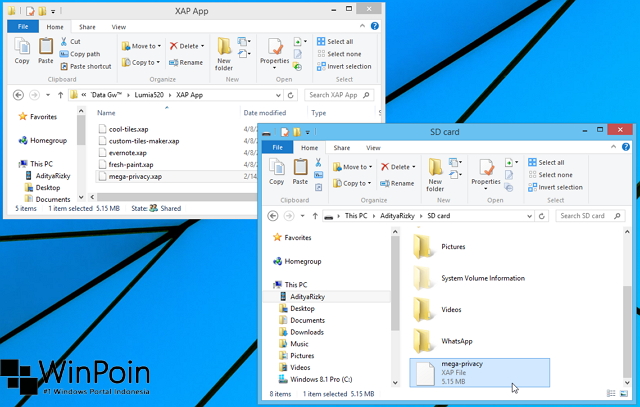Refresh the SD card address bar

[x=542, y=216]
